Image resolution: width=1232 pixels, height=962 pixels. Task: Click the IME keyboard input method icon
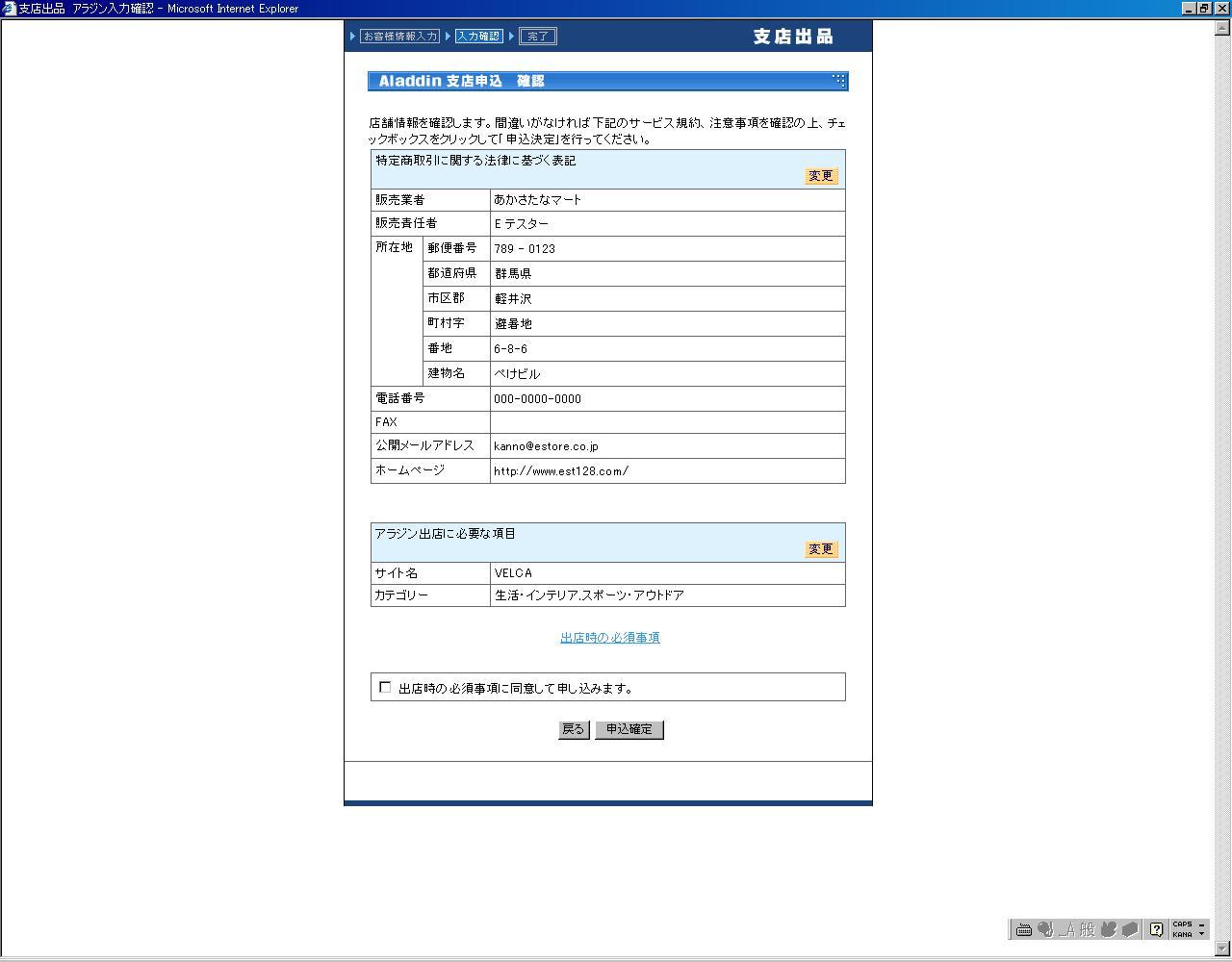(x=1024, y=929)
